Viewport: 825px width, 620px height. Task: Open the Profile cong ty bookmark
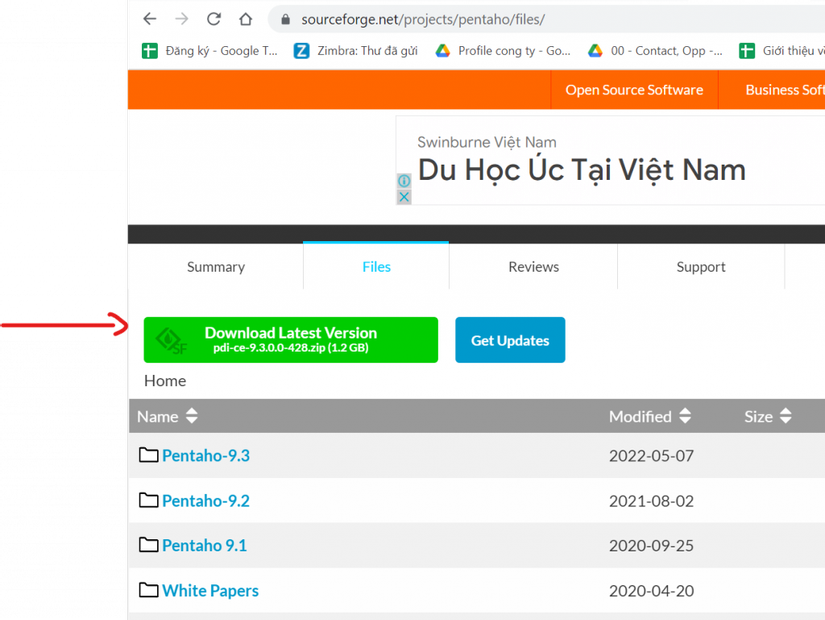pyautogui.click(x=502, y=51)
